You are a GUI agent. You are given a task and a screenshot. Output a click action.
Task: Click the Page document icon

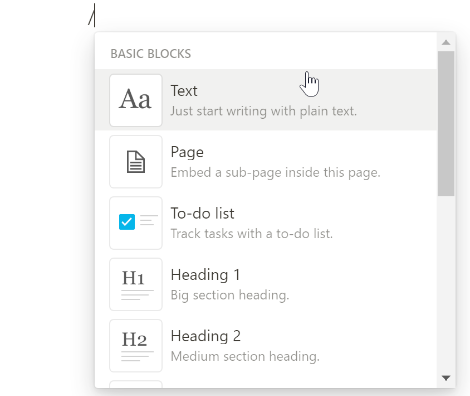[136, 162]
